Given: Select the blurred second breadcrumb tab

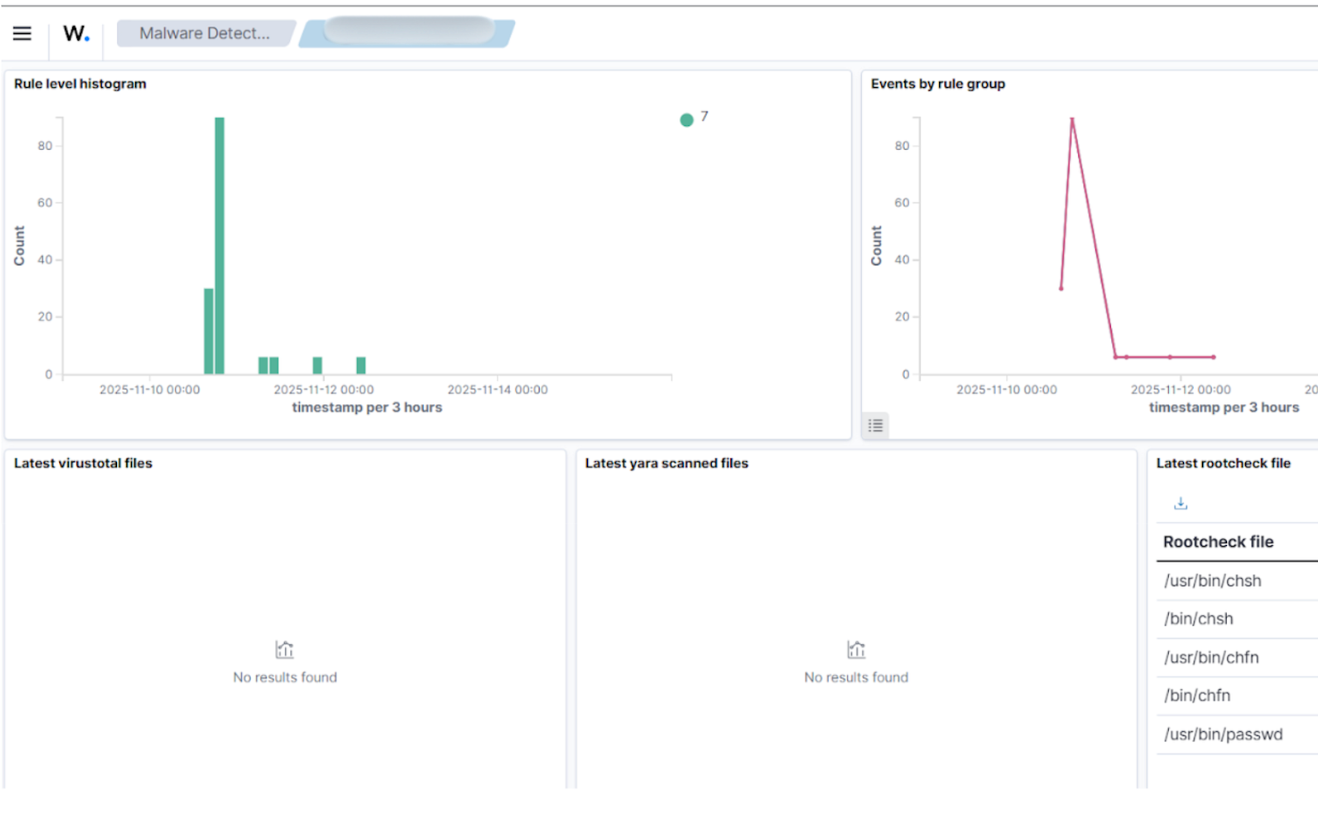Looking at the screenshot, I should (x=408, y=32).
